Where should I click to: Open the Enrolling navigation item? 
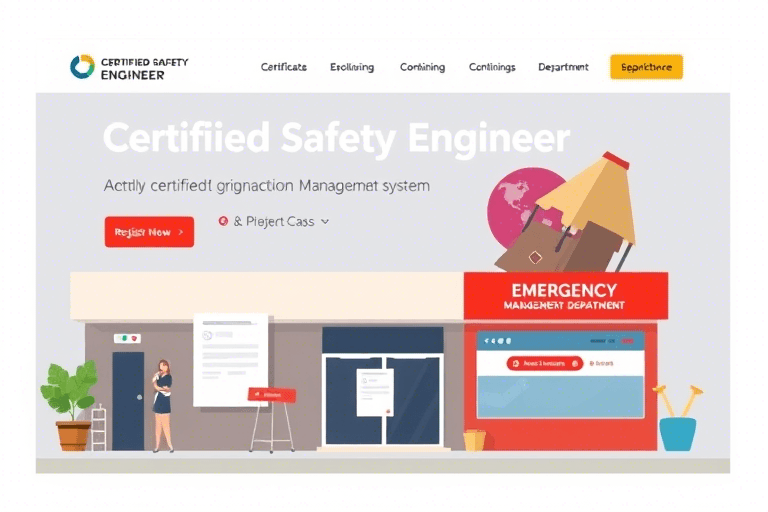pyautogui.click(x=352, y=67)
